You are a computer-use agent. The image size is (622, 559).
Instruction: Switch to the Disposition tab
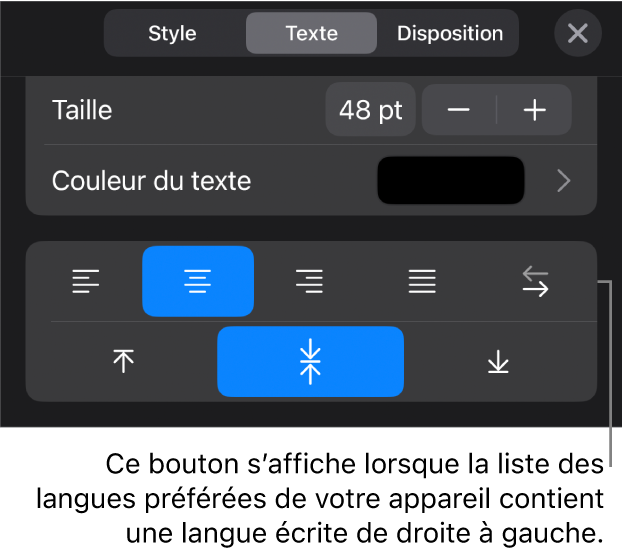point(450,33)
